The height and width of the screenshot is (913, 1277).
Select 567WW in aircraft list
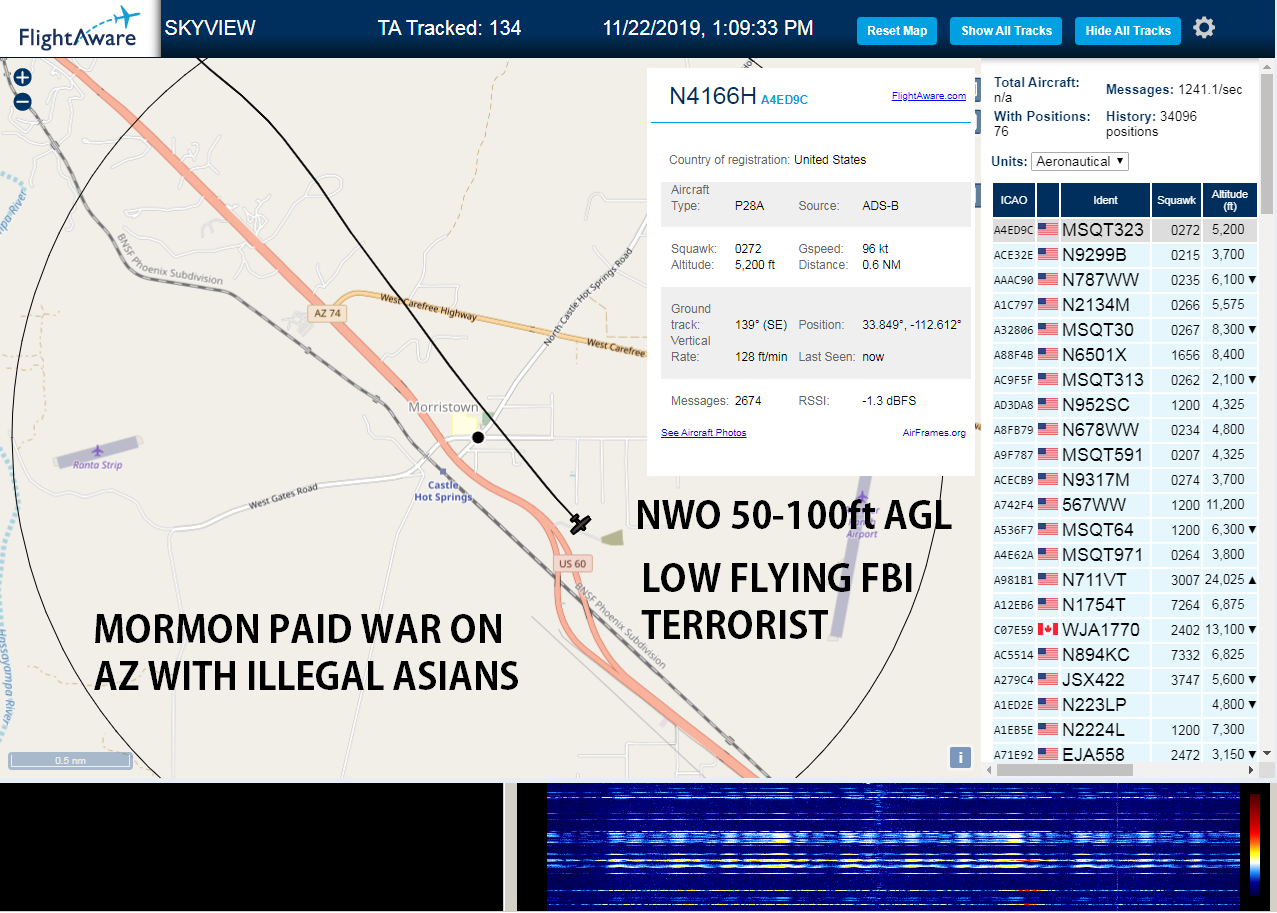point(1125,505)
